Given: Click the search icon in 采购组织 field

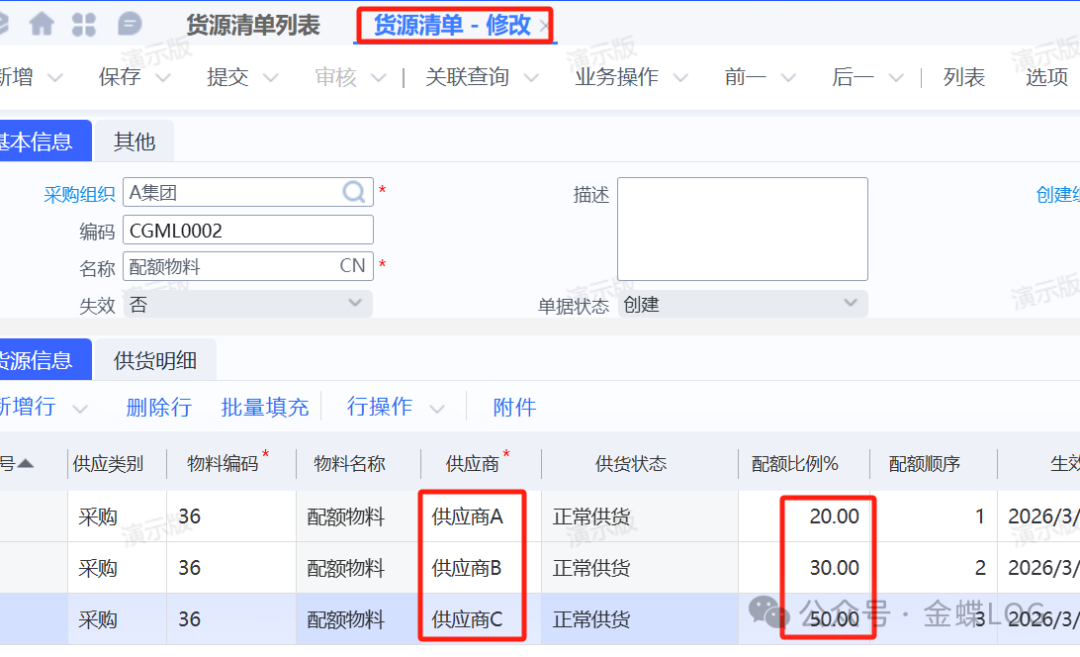Looking at the screenshot, I should 354,192.
